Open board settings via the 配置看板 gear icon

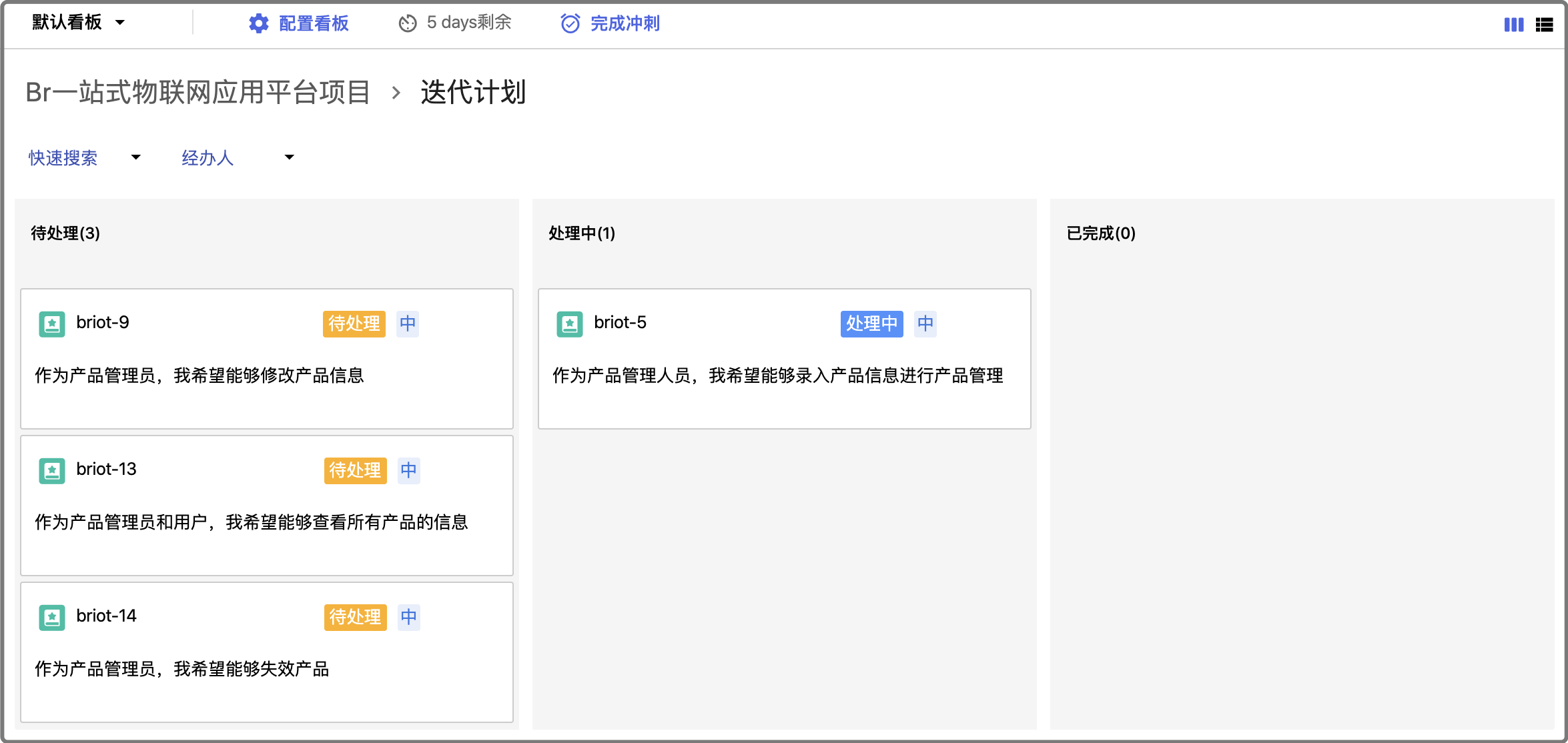click(x=260, y=23)
